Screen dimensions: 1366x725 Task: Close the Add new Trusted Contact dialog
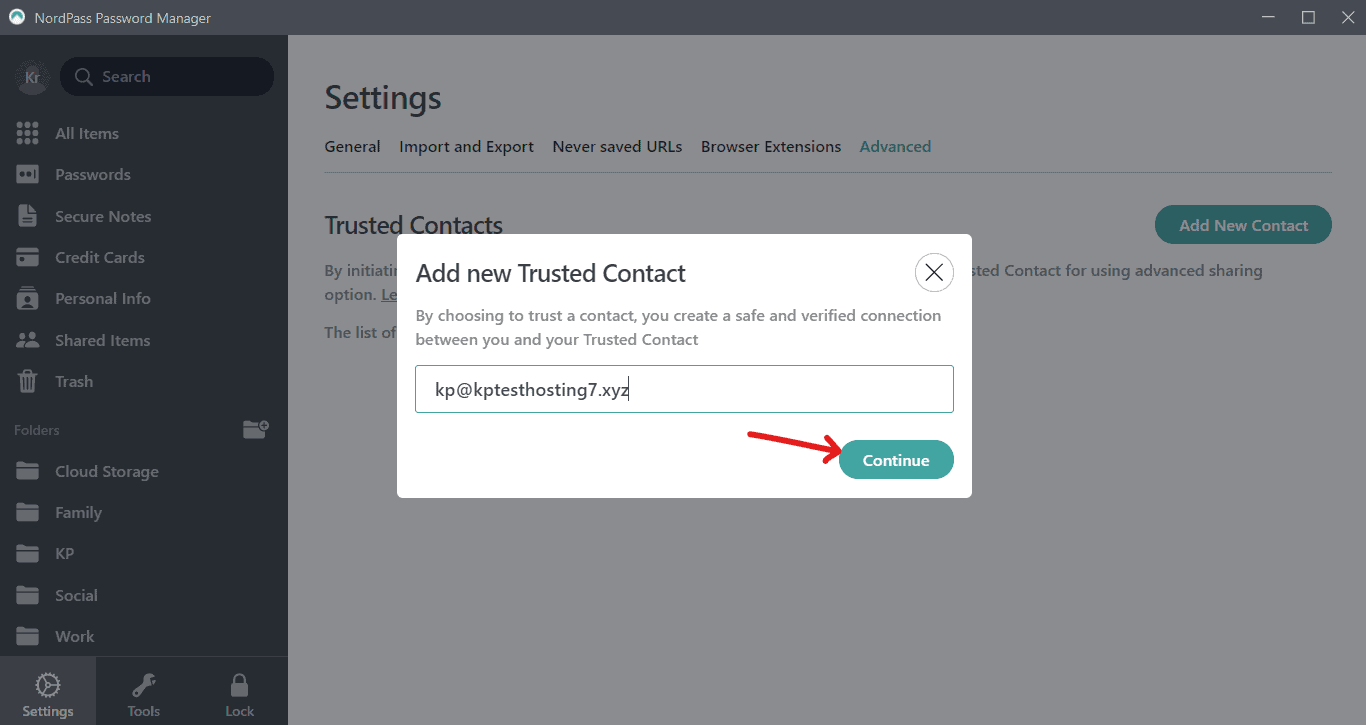click(934, 272)
